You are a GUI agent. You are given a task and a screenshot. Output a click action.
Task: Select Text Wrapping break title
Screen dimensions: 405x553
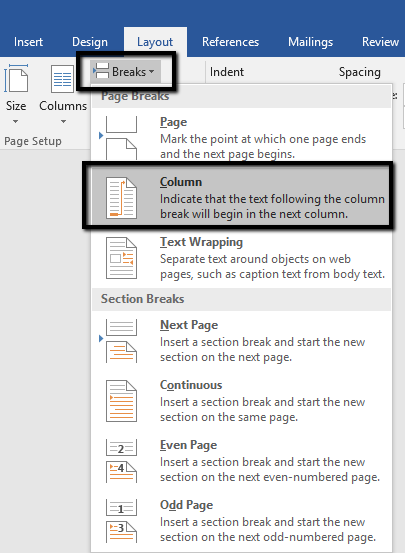(201, 242)
